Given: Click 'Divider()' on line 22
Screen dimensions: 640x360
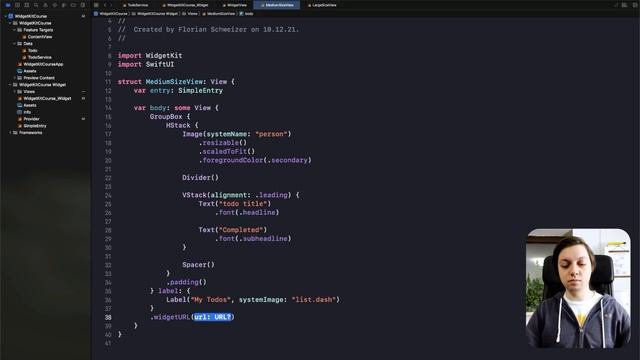Looking at the screenshot, I should pos(200,178).
